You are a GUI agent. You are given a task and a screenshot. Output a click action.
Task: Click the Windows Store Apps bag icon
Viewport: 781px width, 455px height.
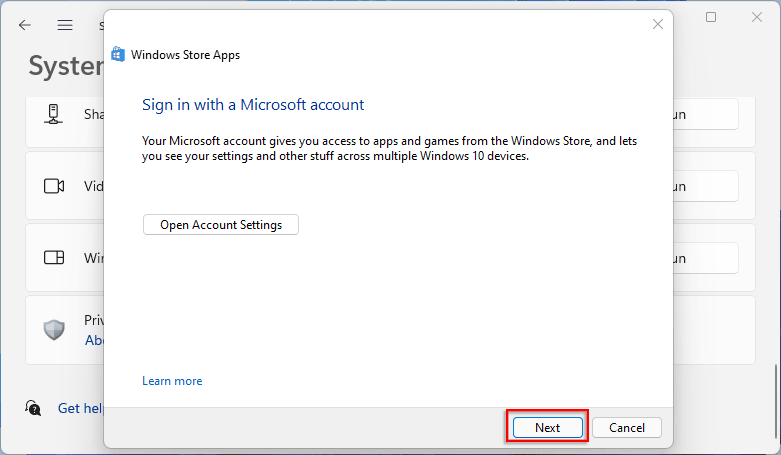(x=118, y=55)
